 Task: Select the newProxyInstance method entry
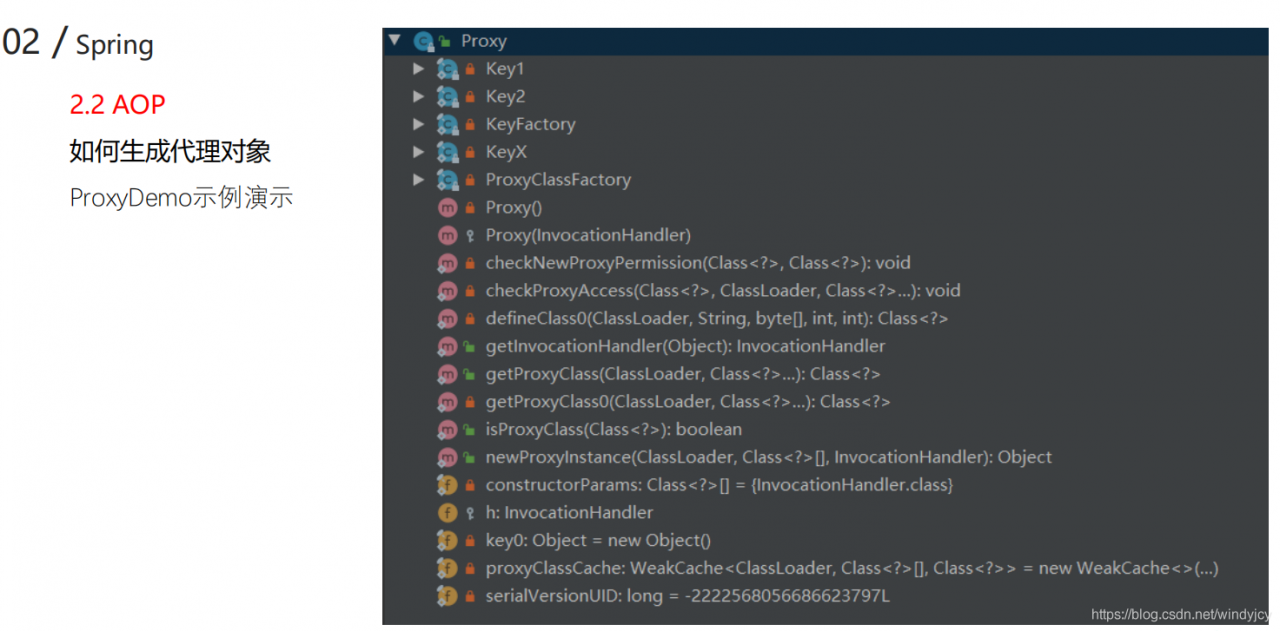pos(768,457)
